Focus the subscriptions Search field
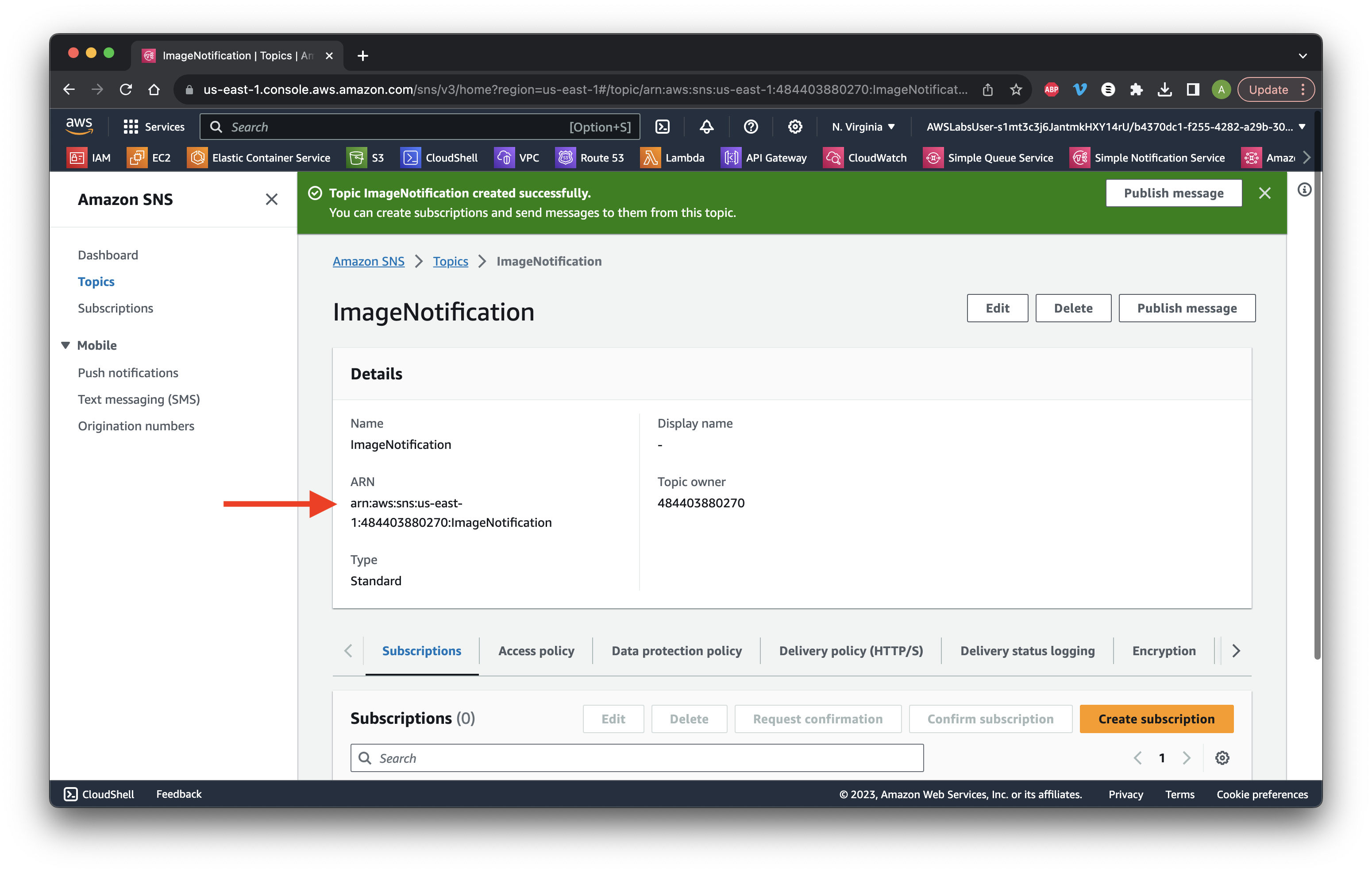The height and width of the screenshot is (873, 1372). (636, 758)
